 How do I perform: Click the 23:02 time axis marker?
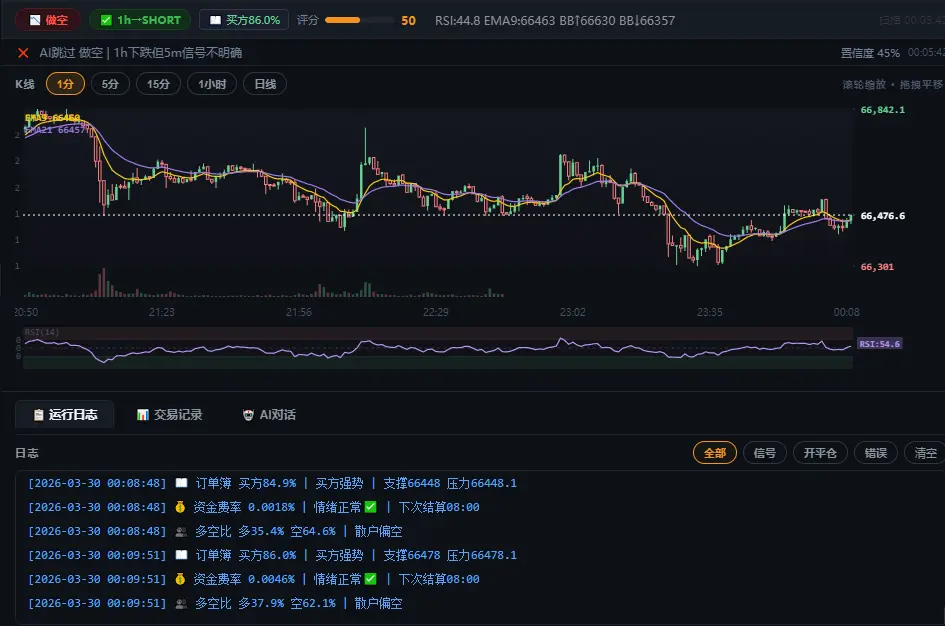tap(573, 312)
